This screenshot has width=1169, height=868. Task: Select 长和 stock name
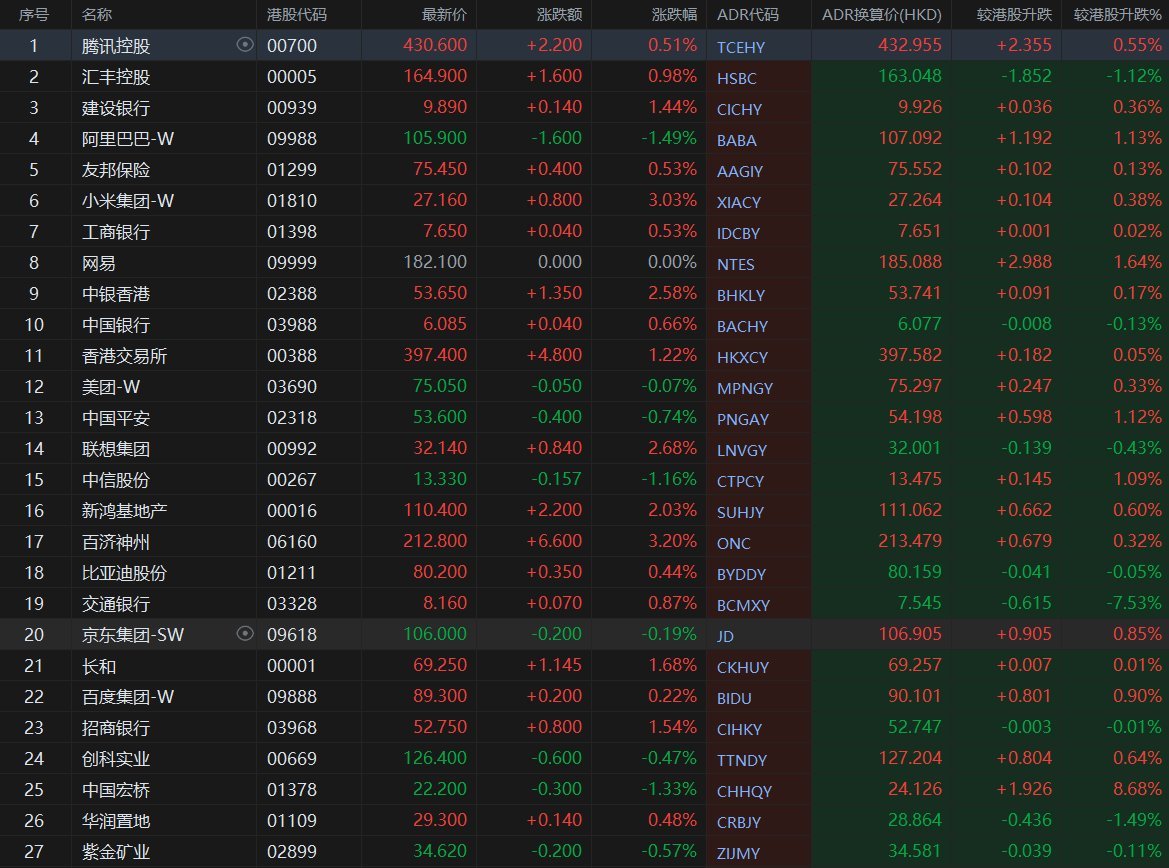(98, 665)
